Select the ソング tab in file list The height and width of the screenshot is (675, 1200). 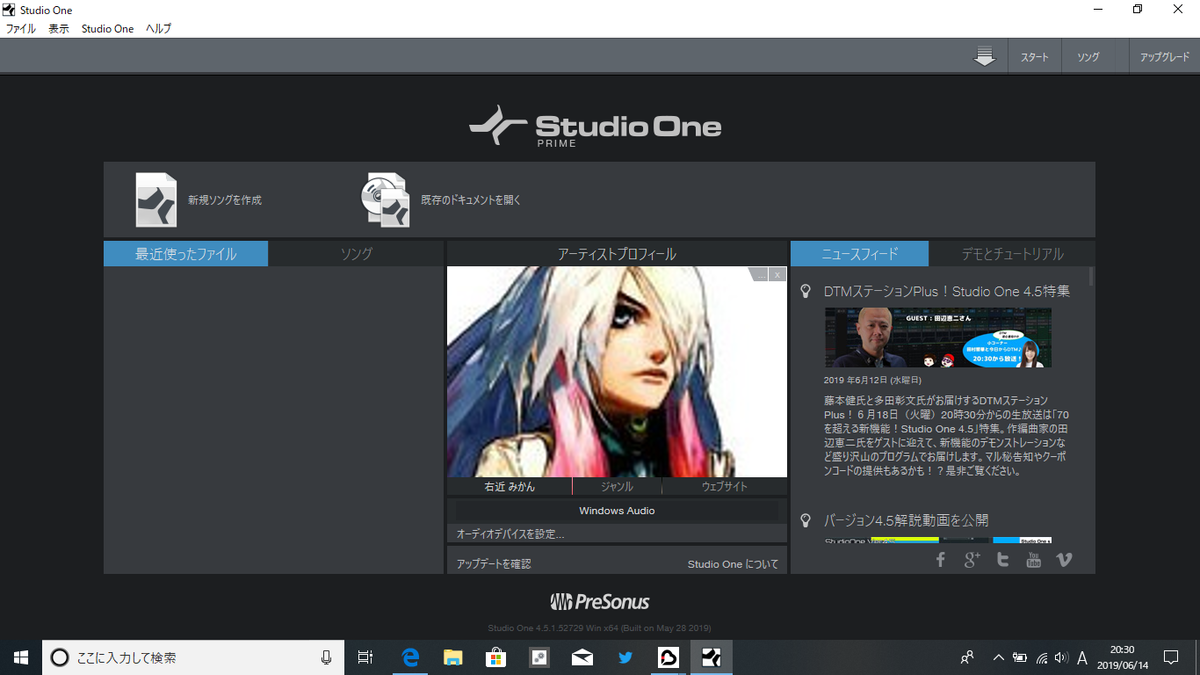pos(356,254)
